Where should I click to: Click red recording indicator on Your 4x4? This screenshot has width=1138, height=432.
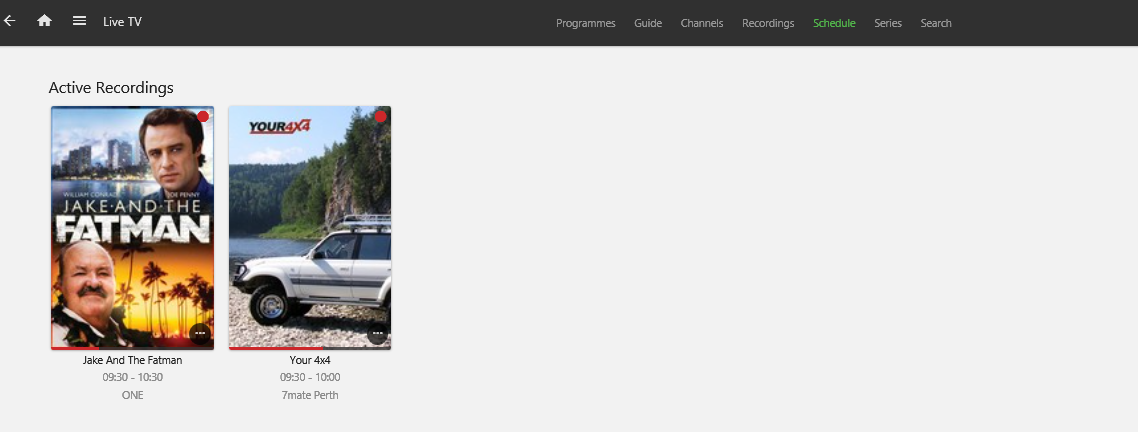380,116
